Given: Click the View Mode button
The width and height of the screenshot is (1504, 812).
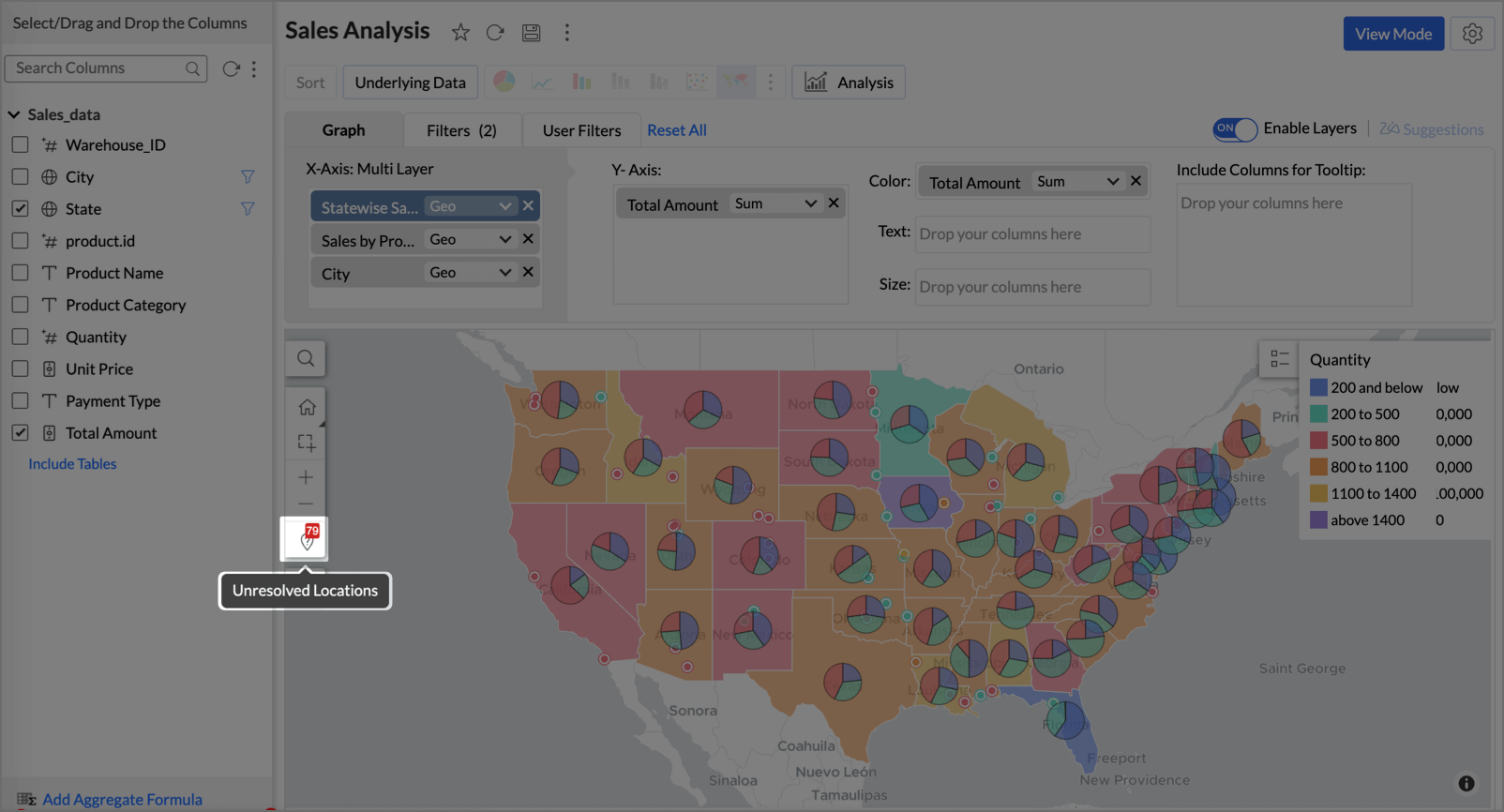Looking at the screenshot, I should (1392, 34).
